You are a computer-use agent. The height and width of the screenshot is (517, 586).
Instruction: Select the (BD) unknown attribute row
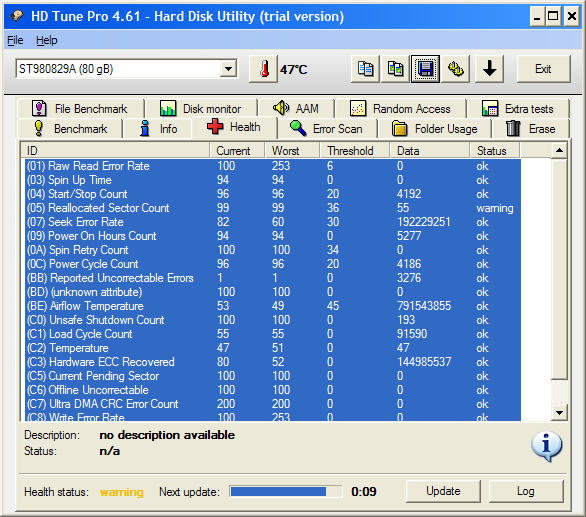tap(273, 292)
